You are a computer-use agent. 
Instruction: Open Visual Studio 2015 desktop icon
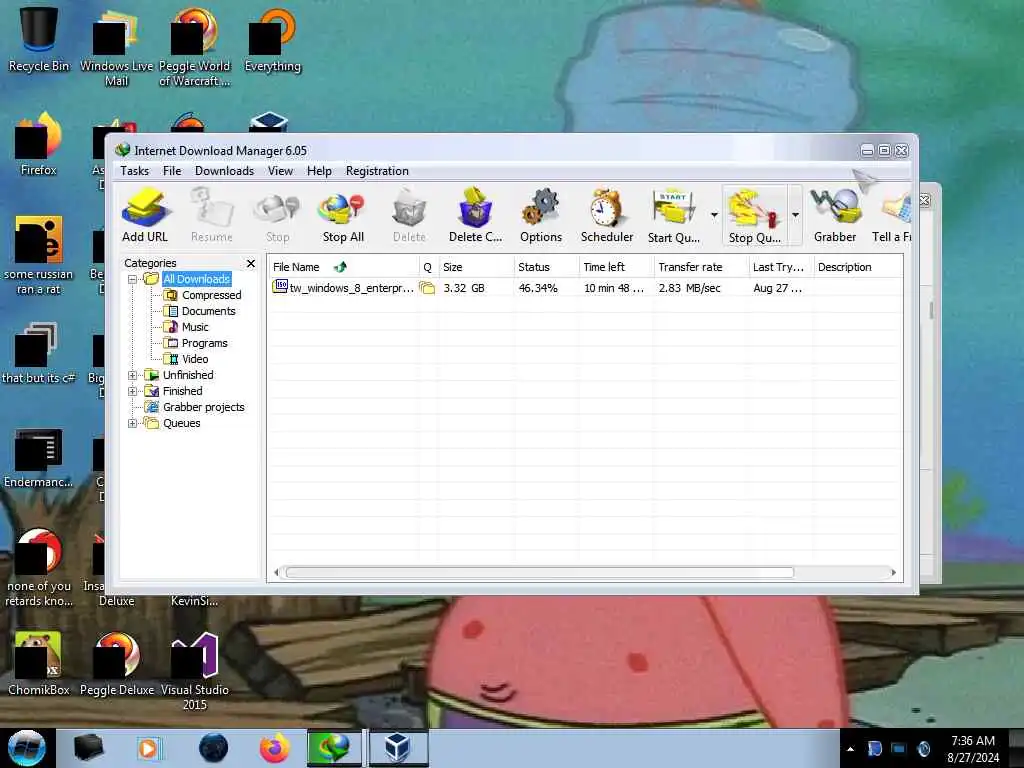pyautogui.click(x=195, y=669)
